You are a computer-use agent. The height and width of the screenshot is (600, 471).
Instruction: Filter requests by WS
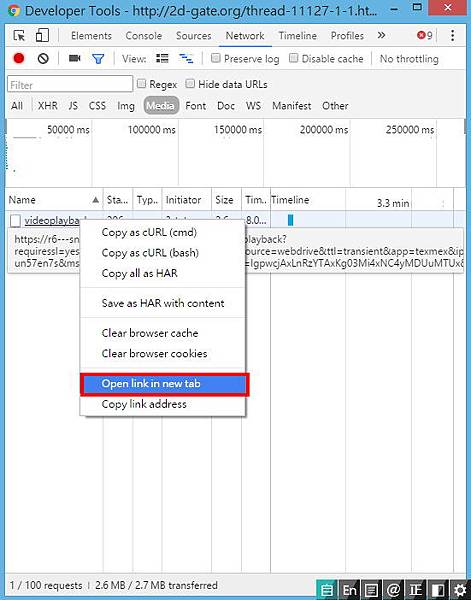253,106
